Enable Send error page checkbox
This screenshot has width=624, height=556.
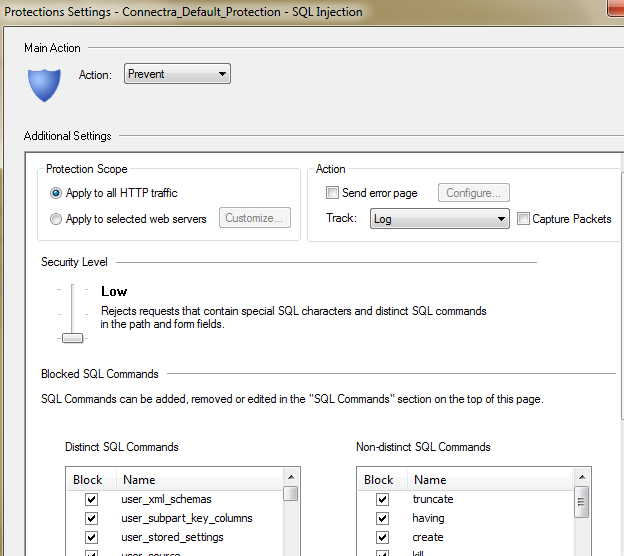click(332, 193)
